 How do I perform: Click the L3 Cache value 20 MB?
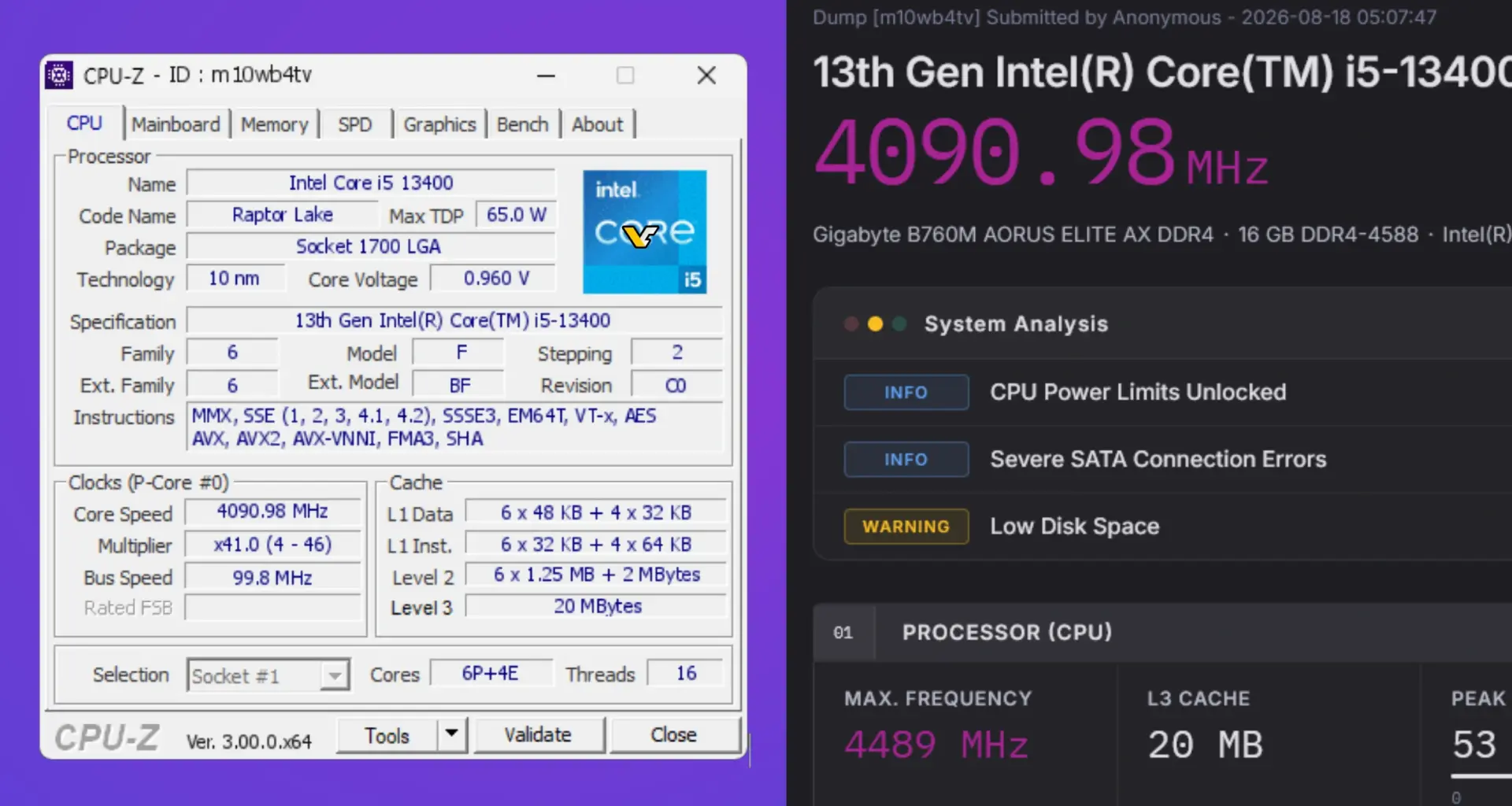(1205, 745)
